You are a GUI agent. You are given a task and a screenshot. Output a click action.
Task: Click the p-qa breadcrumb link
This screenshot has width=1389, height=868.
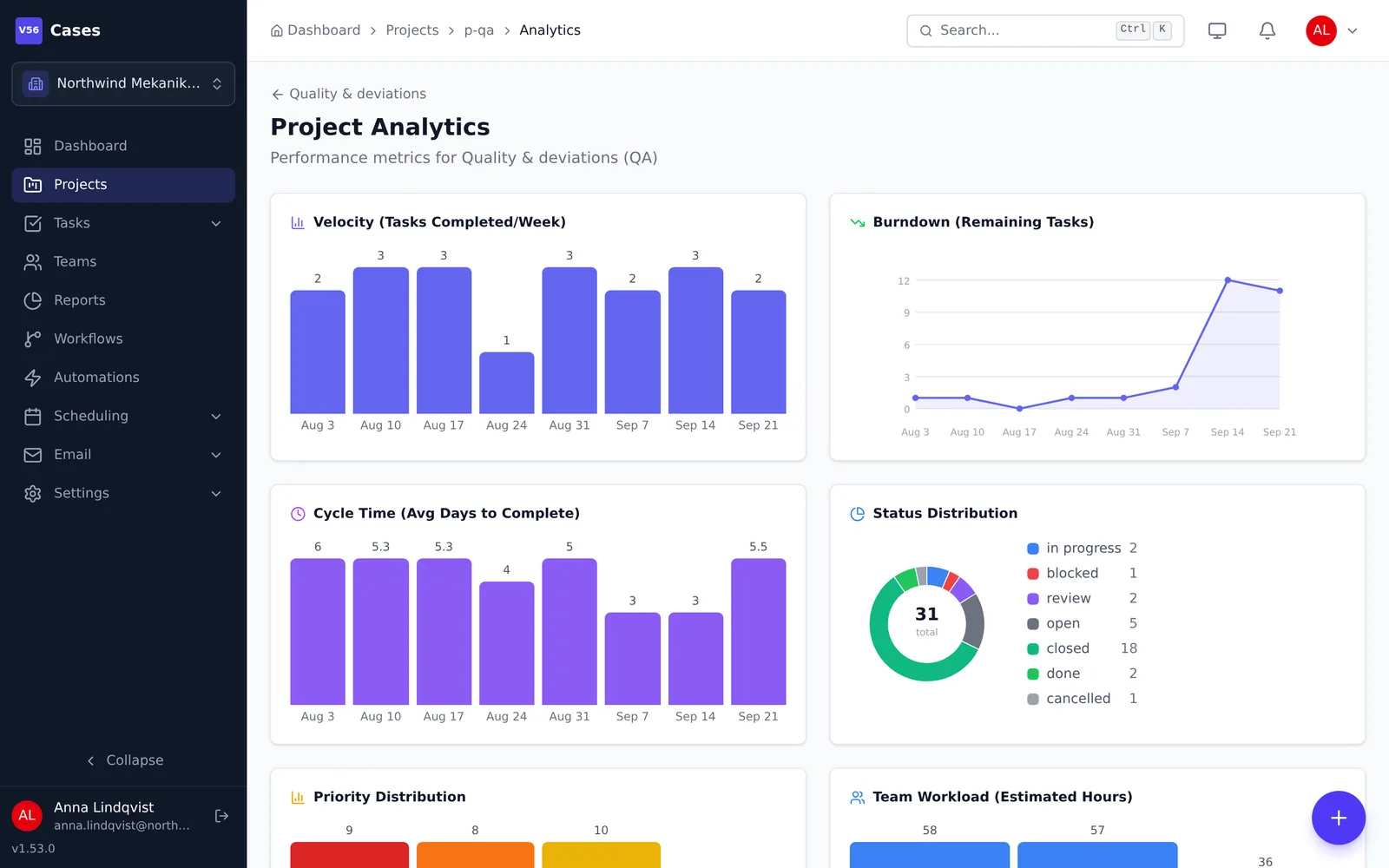coord(479,30)
